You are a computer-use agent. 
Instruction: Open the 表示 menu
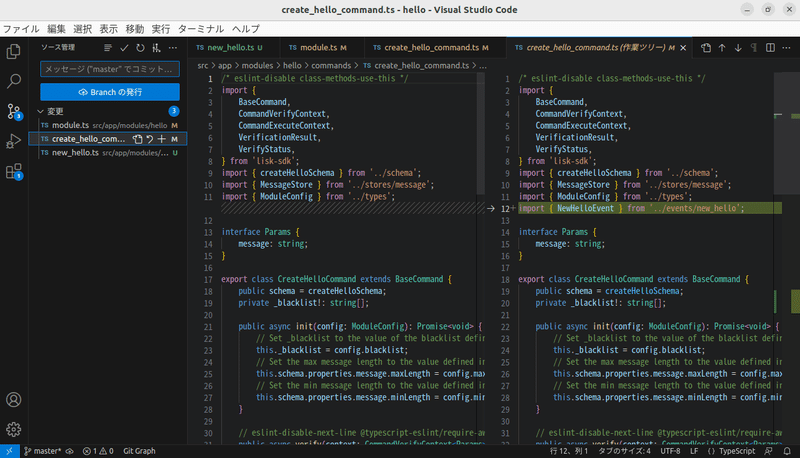point(108,29)
